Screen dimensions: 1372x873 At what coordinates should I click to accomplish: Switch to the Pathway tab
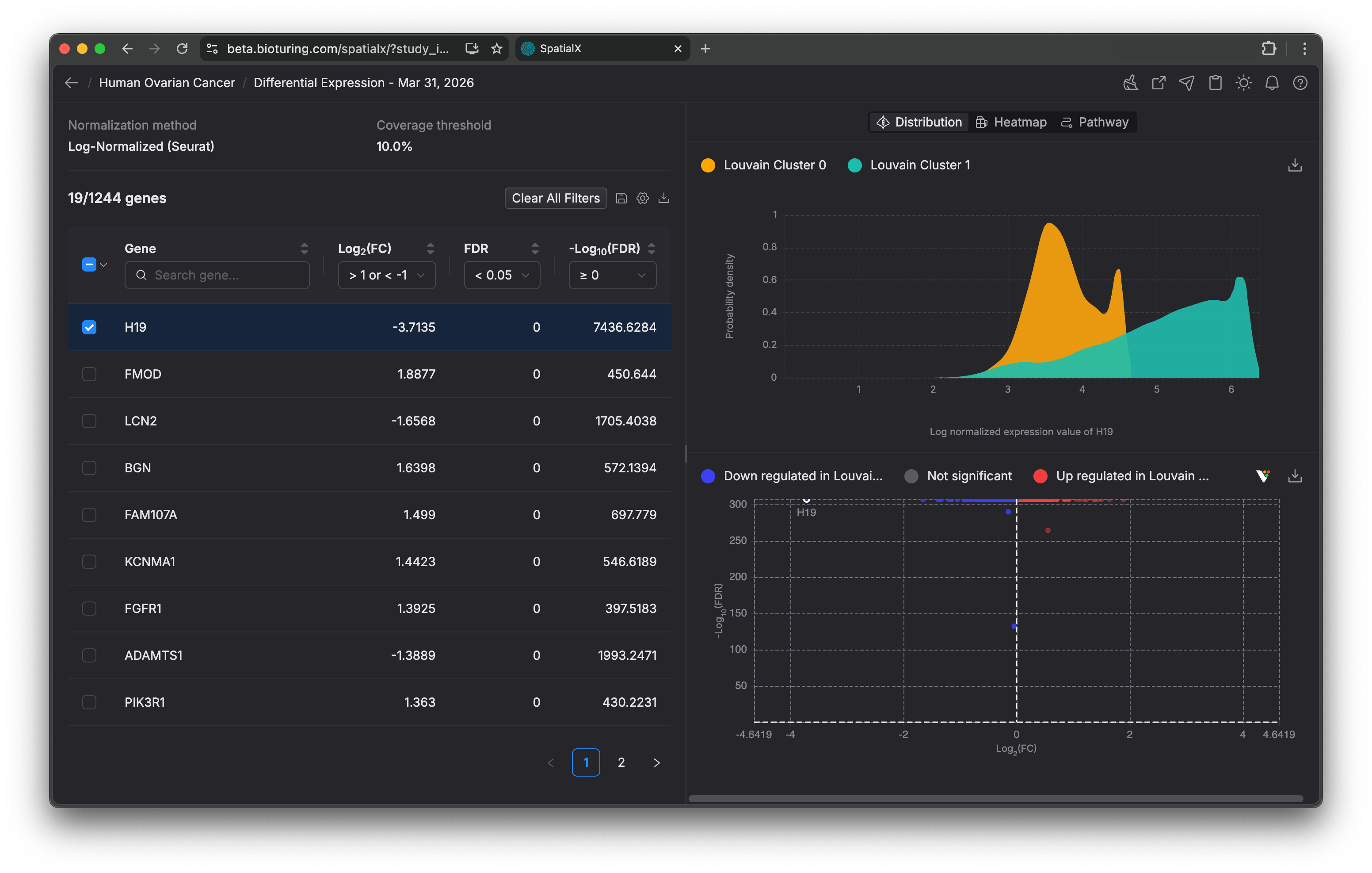coord(1094,123)
